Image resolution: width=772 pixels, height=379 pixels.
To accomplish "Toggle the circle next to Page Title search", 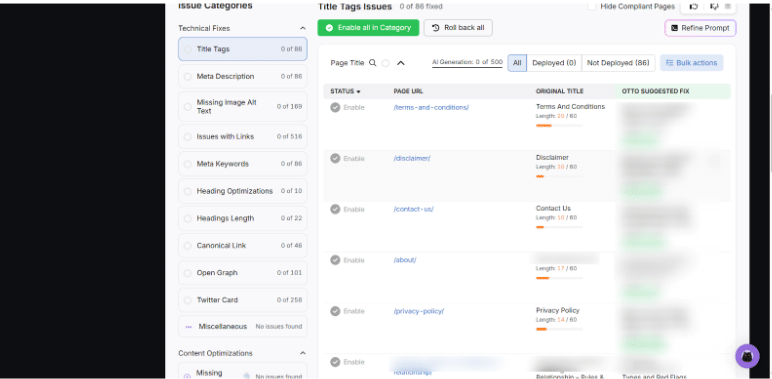I will [x=386, y=63].
